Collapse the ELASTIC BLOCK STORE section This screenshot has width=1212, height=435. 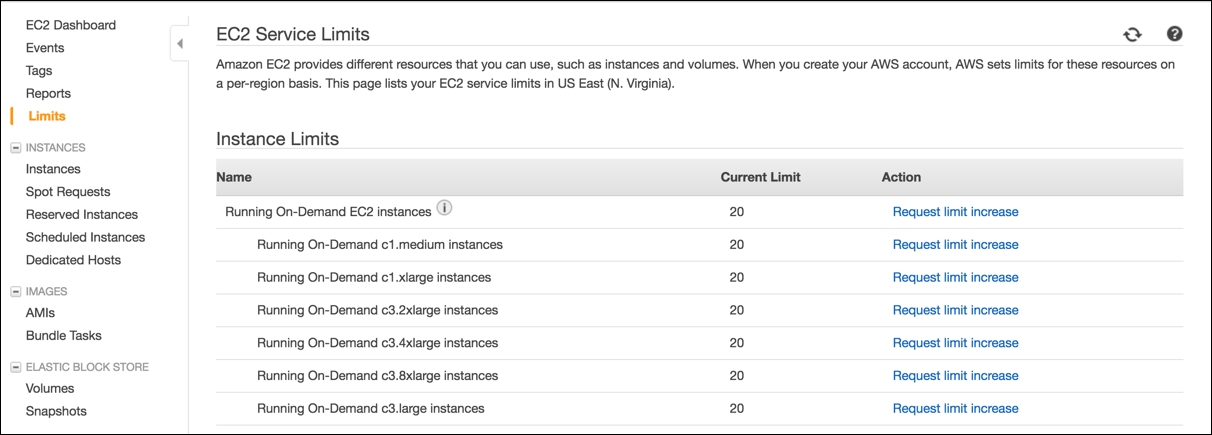click(x=16, y=367)
